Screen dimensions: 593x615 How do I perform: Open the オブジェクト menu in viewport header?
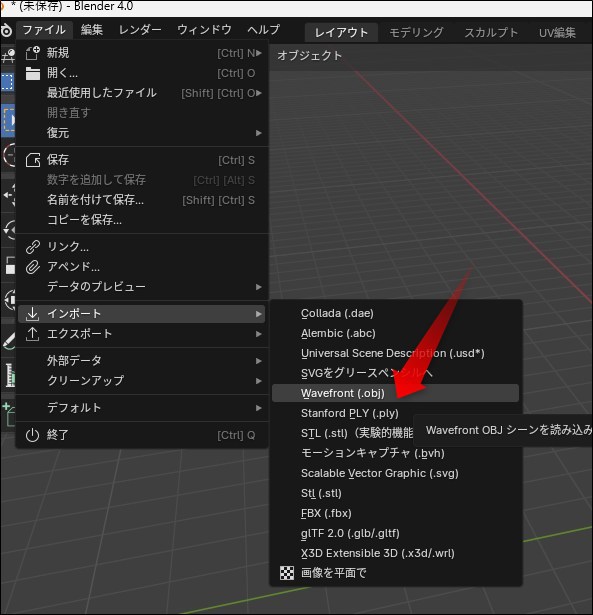[x=309, y=56]
